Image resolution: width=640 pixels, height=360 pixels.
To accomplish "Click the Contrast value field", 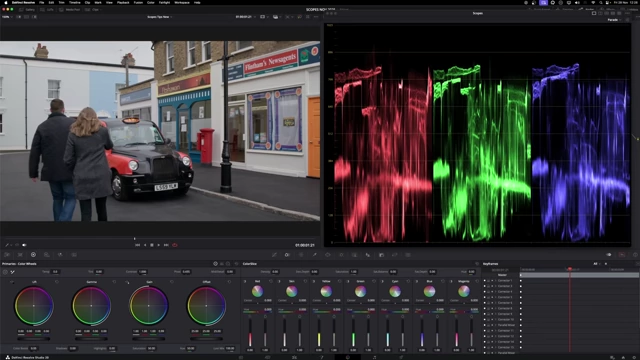I will point(142,271).
